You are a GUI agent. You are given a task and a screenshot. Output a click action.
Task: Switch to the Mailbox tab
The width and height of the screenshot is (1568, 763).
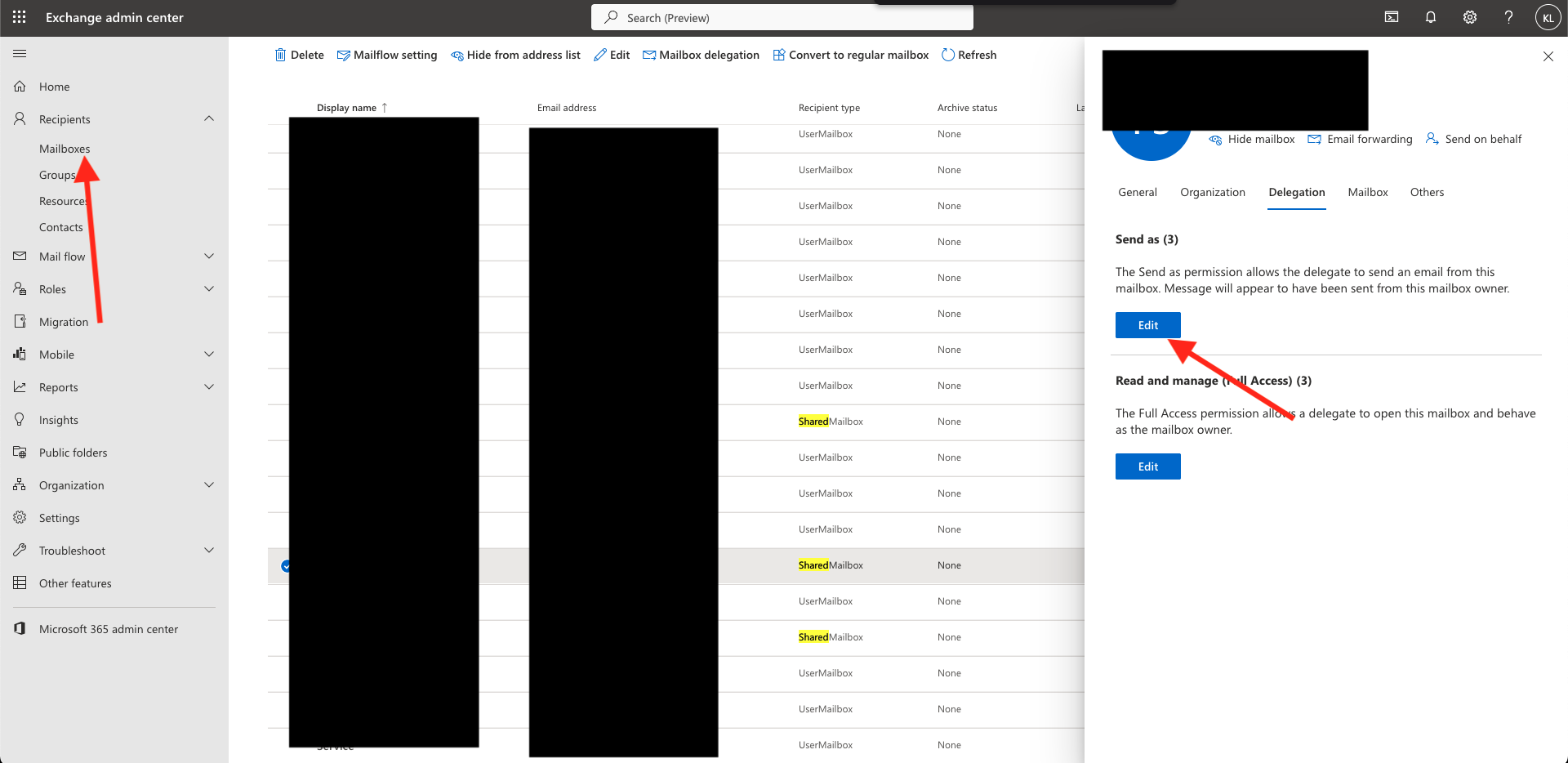point(1367,193)
